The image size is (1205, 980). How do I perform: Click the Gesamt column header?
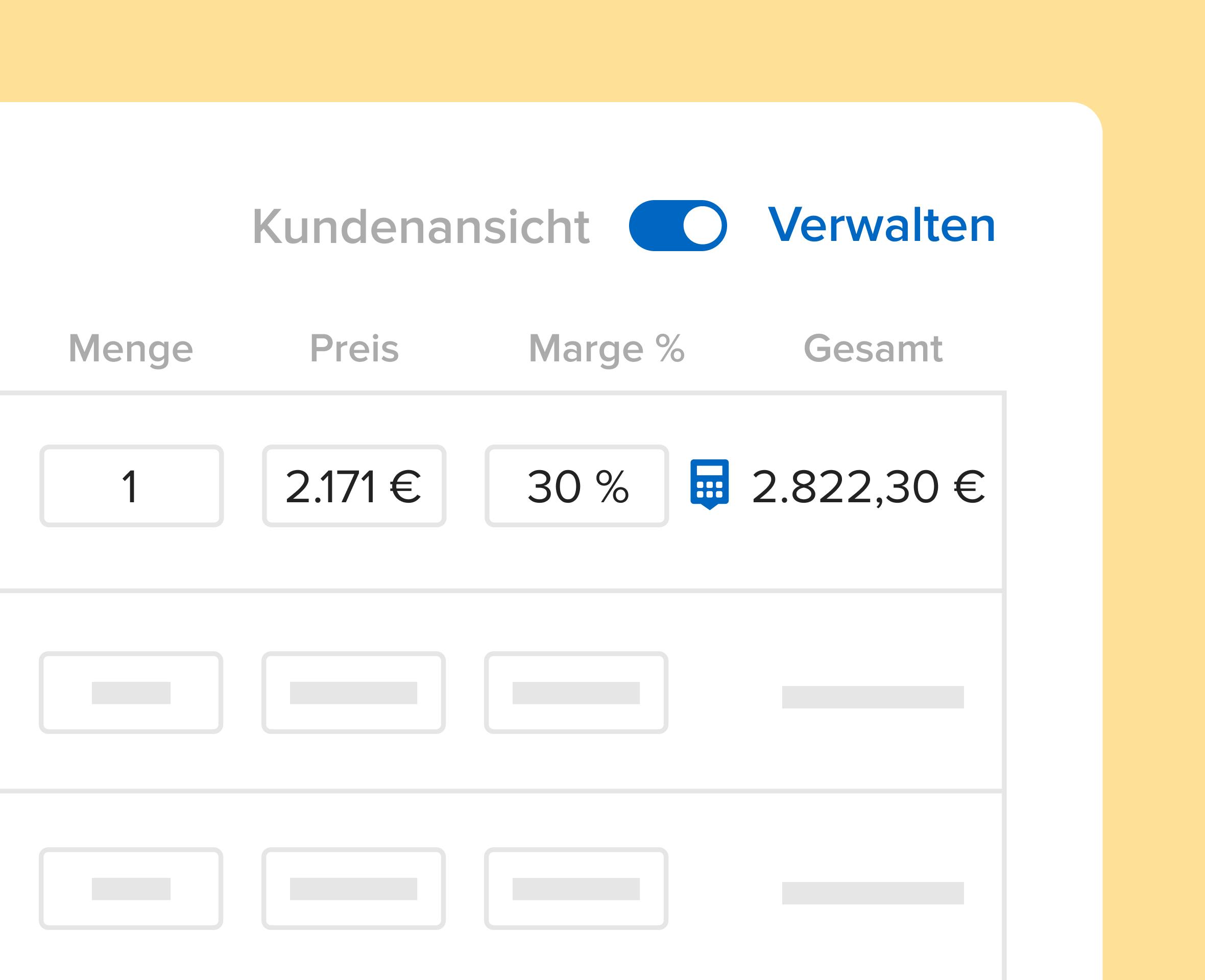point(873,348)
